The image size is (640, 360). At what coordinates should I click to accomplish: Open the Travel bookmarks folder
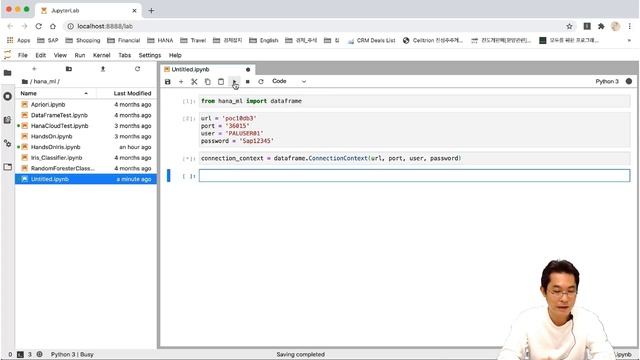(193, 40)
